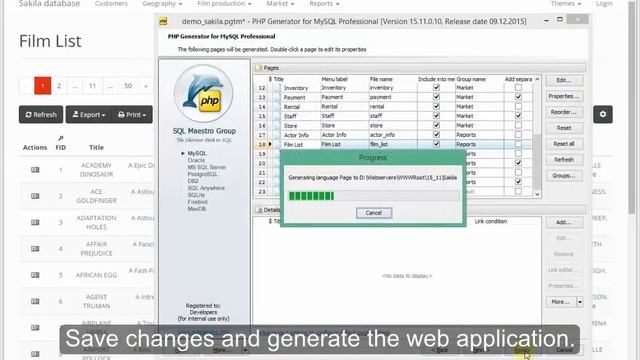
Task: Click the Film List page row icon
Action: tap(278, 144)
